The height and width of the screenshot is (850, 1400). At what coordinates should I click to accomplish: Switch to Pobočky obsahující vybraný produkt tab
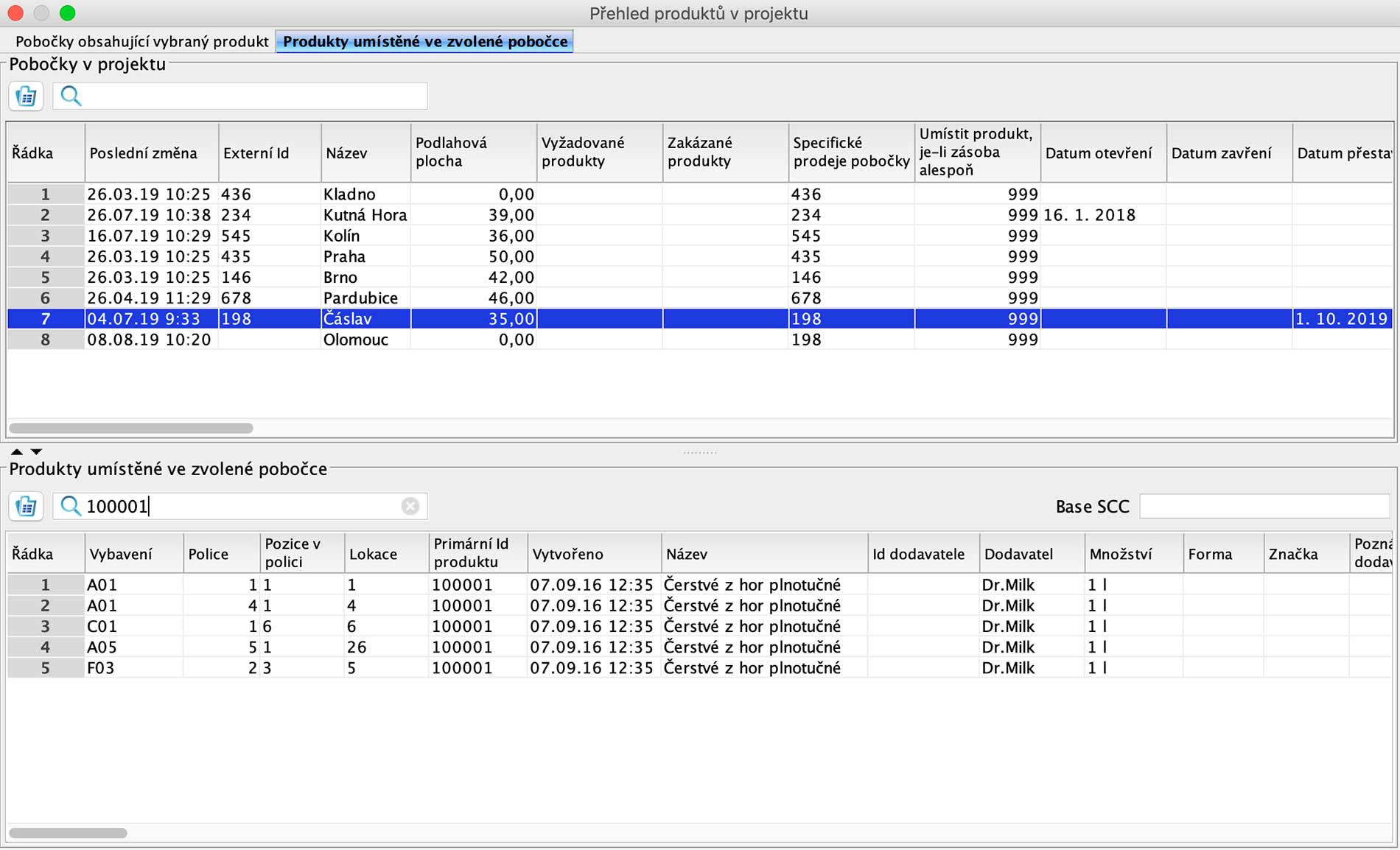click(x=141, y=41)
